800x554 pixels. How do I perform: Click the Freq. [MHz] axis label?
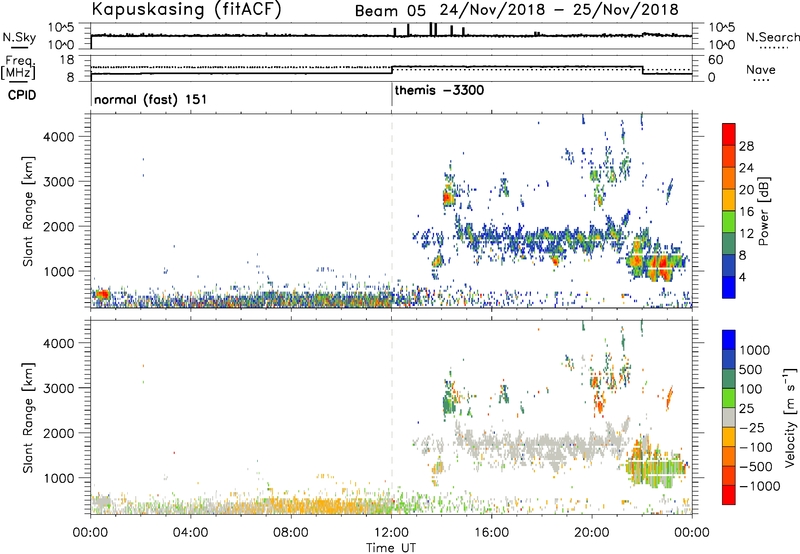point(18,68)
